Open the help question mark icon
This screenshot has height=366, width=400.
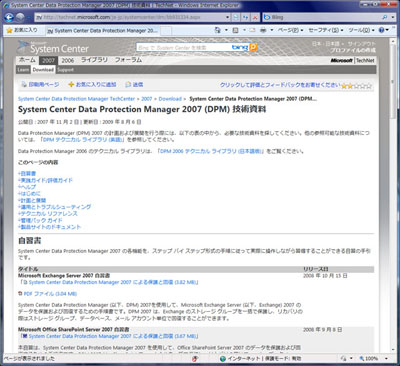pos(381,30)
